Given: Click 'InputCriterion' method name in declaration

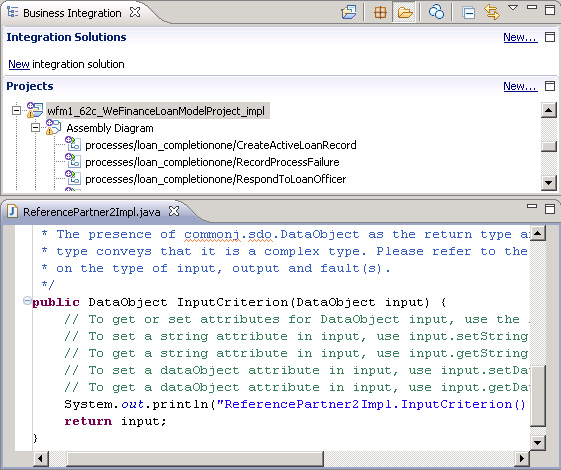Looking at the screenshot, I should [233, 302].
